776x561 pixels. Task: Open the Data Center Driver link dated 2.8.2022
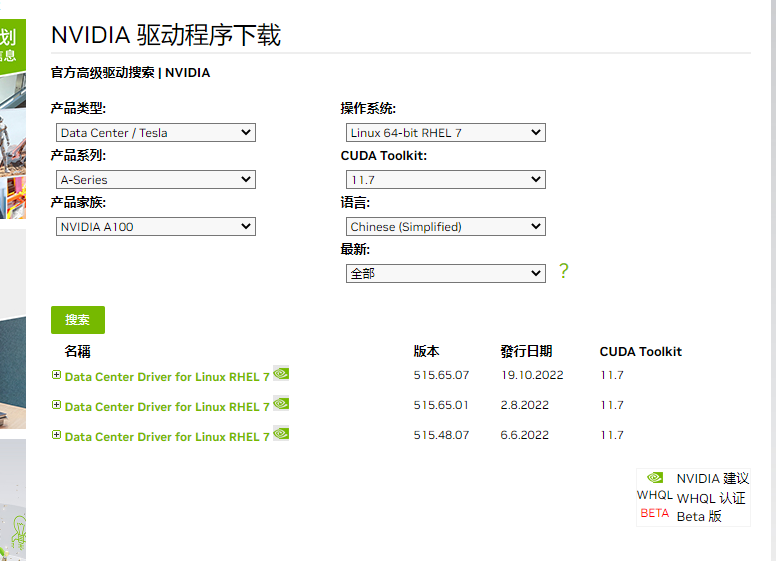click(x=167, y=407)
